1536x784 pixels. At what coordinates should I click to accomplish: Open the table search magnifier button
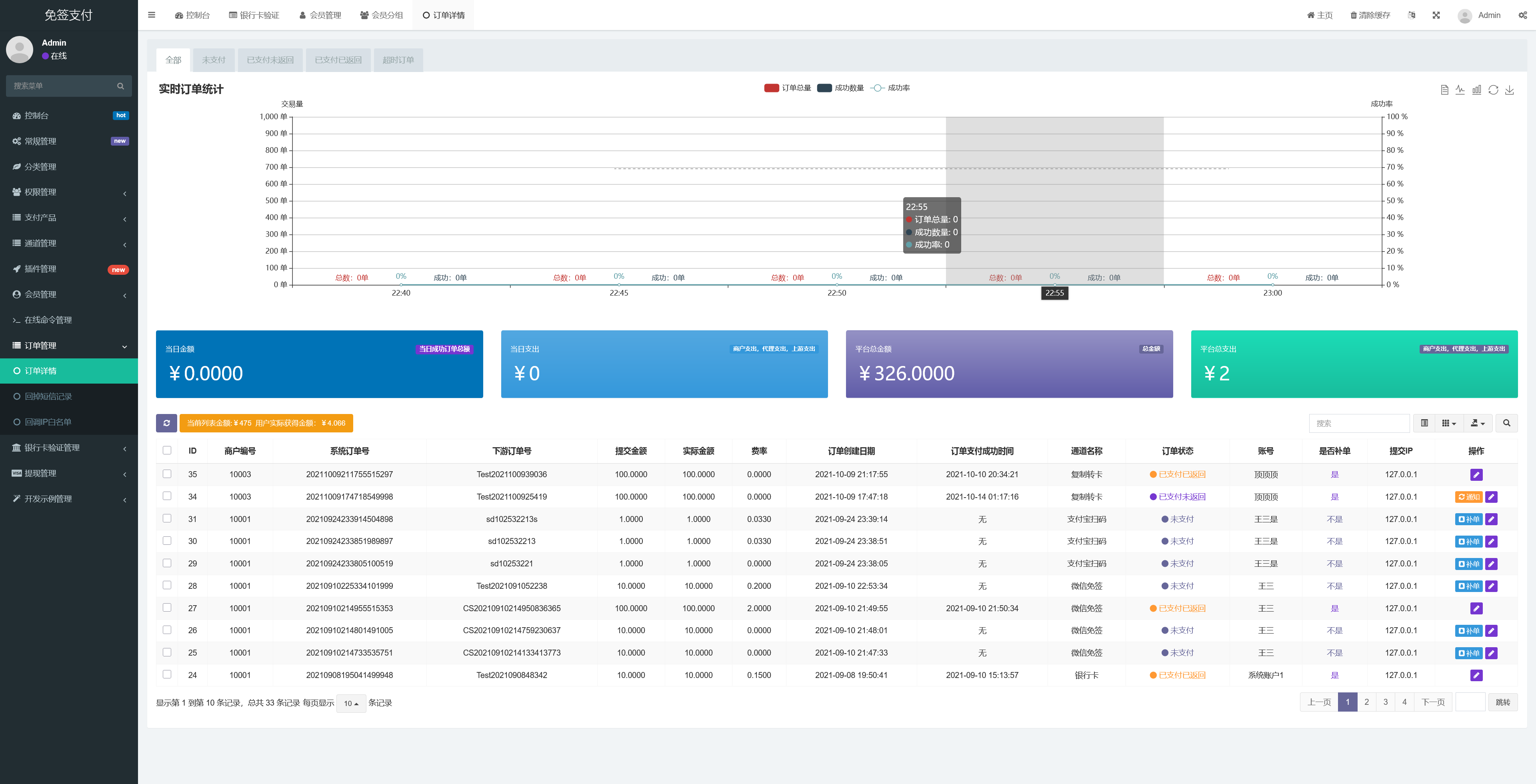[1506, 423]
